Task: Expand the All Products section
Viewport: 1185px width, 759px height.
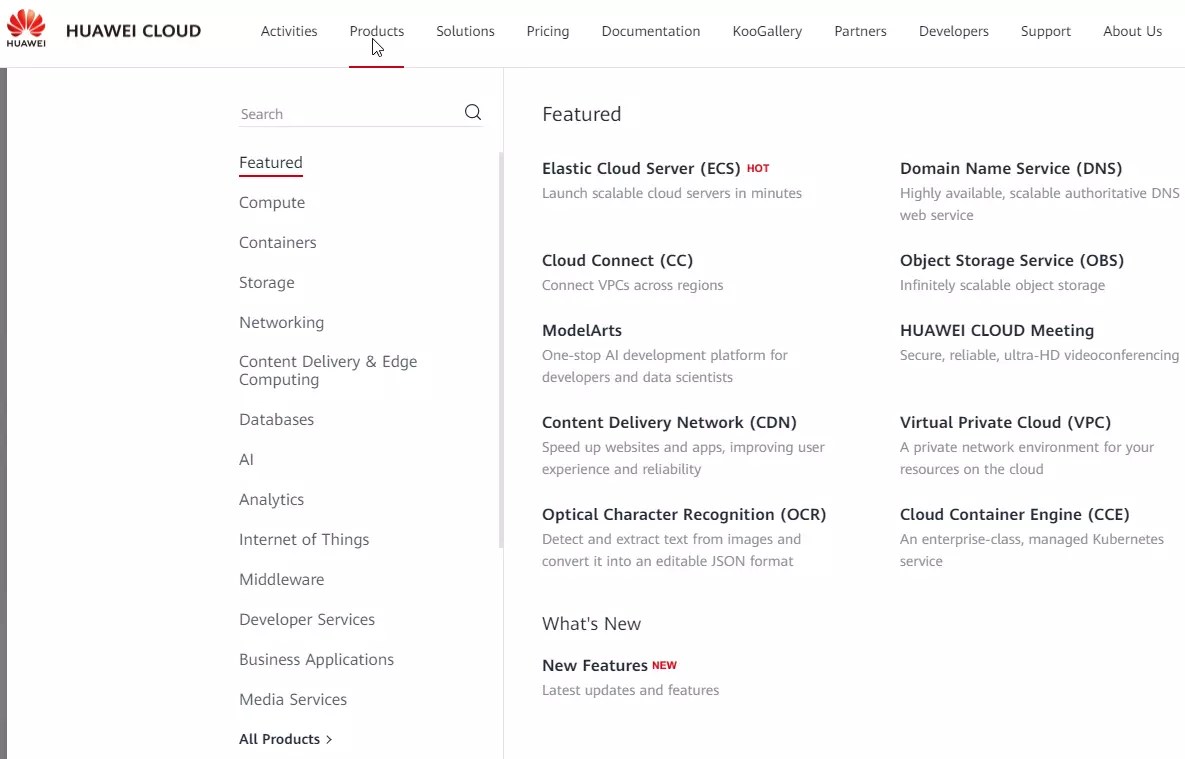Action: (x=281, y=739)
